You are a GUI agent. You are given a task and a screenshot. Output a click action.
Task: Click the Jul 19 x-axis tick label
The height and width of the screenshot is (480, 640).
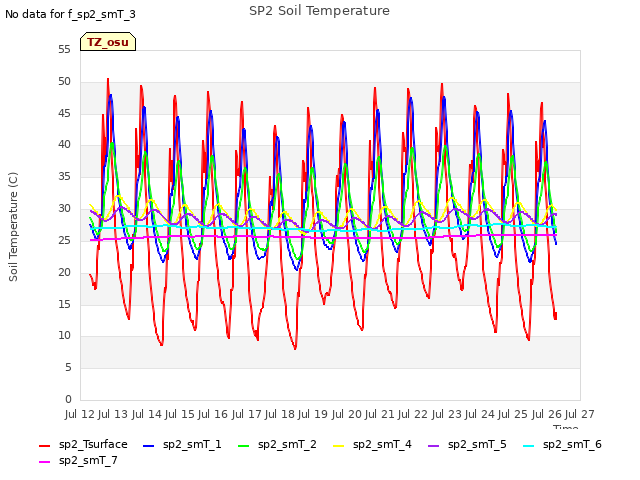(x=313, y=414)
